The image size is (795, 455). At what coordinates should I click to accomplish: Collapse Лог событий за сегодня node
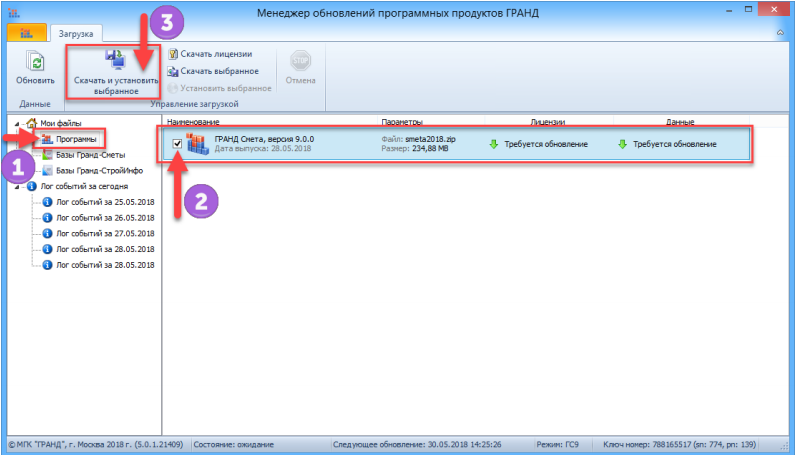[17, 187]
